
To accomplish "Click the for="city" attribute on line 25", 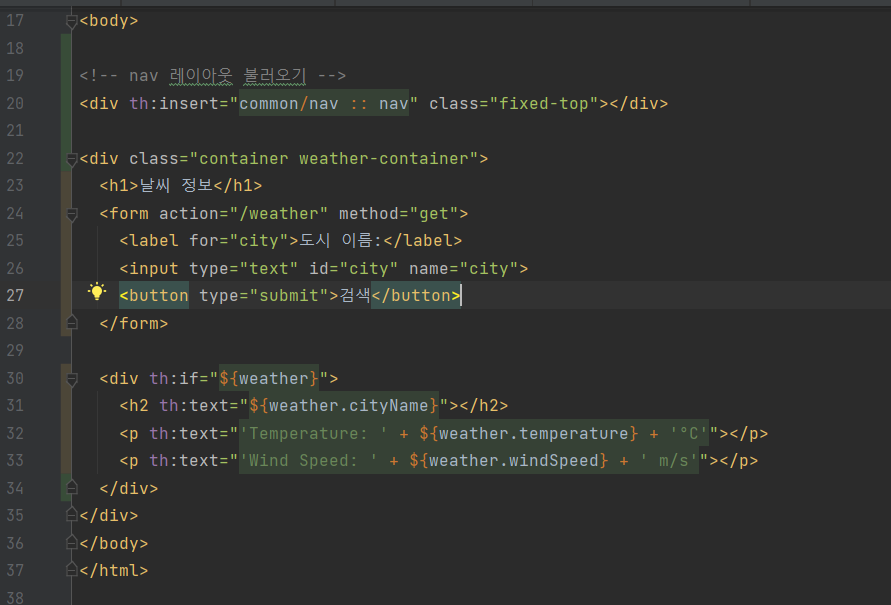I will click(239, 241).
